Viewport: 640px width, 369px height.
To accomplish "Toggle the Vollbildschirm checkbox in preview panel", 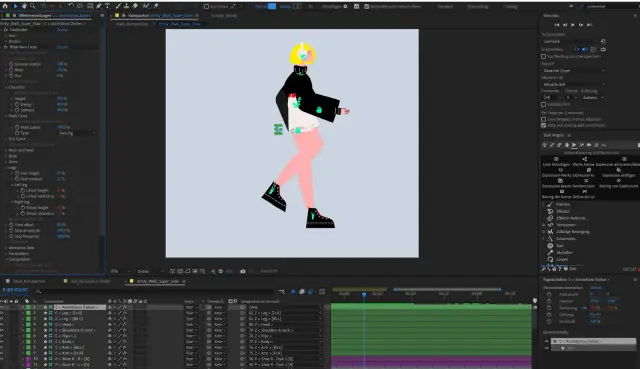I will (x=543, y=104).
